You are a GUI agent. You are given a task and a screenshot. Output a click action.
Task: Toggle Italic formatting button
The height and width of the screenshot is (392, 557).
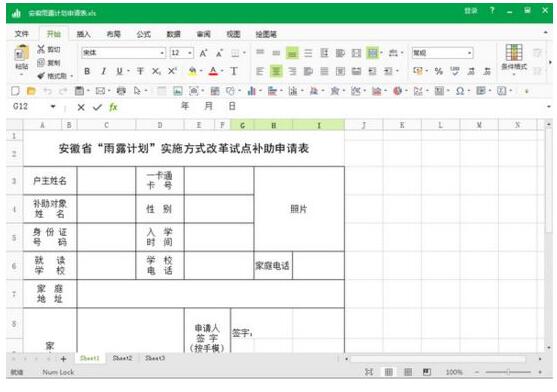[x=103, y=71]
